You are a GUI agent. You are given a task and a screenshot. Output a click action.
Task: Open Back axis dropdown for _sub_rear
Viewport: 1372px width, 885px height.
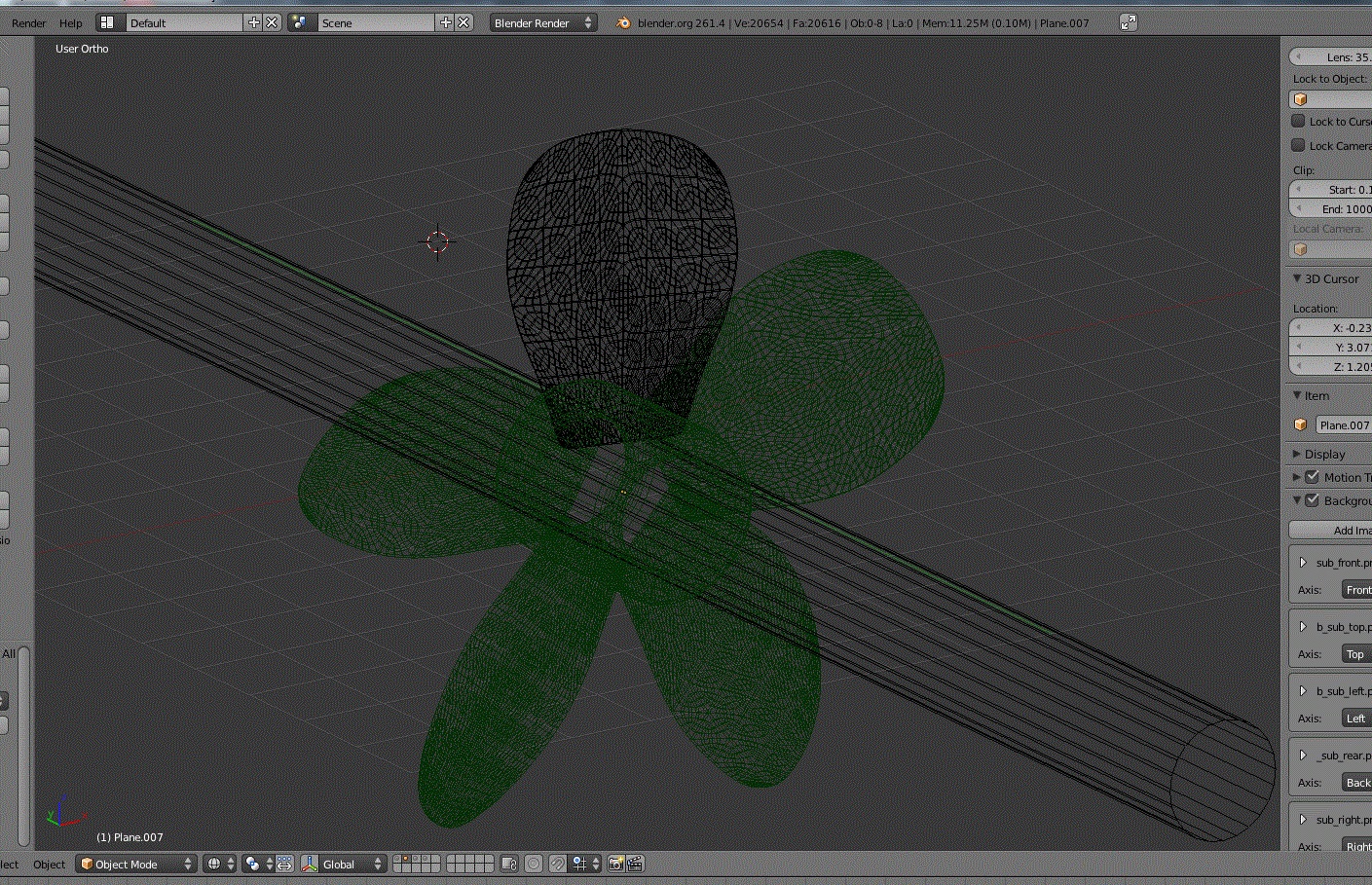tap(1357, 783)
